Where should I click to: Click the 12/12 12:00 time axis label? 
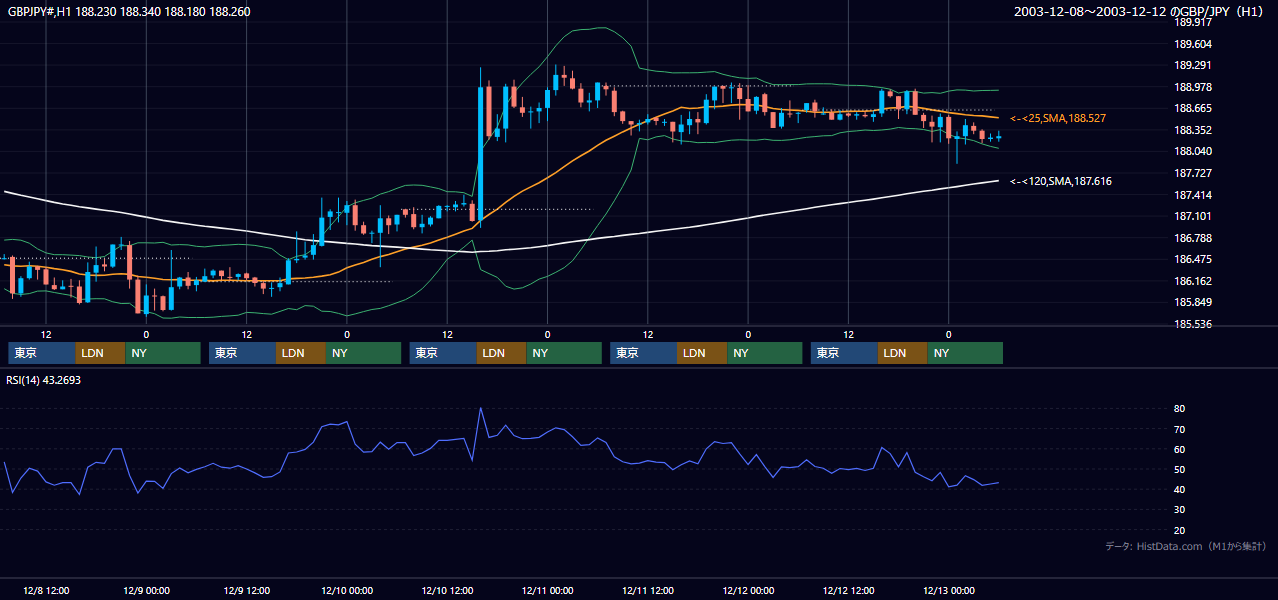848,590
